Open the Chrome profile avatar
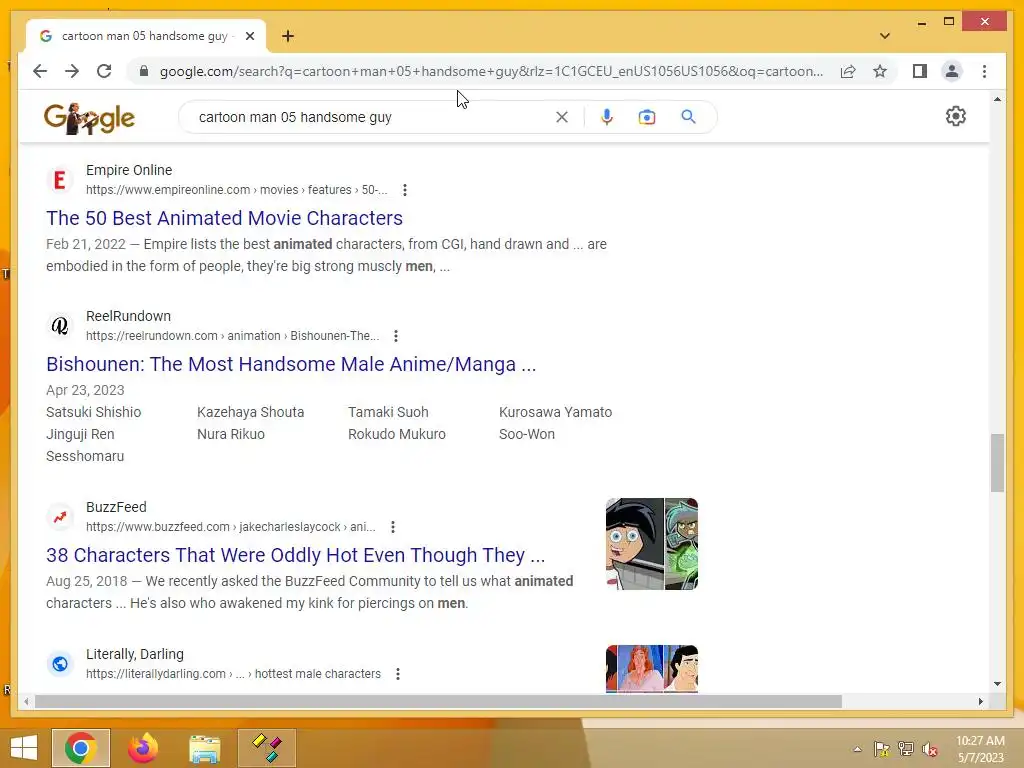 tap(952, 71)
